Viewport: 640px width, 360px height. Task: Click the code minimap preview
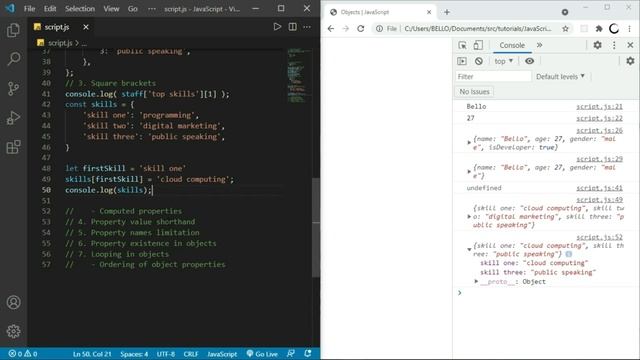298,76
